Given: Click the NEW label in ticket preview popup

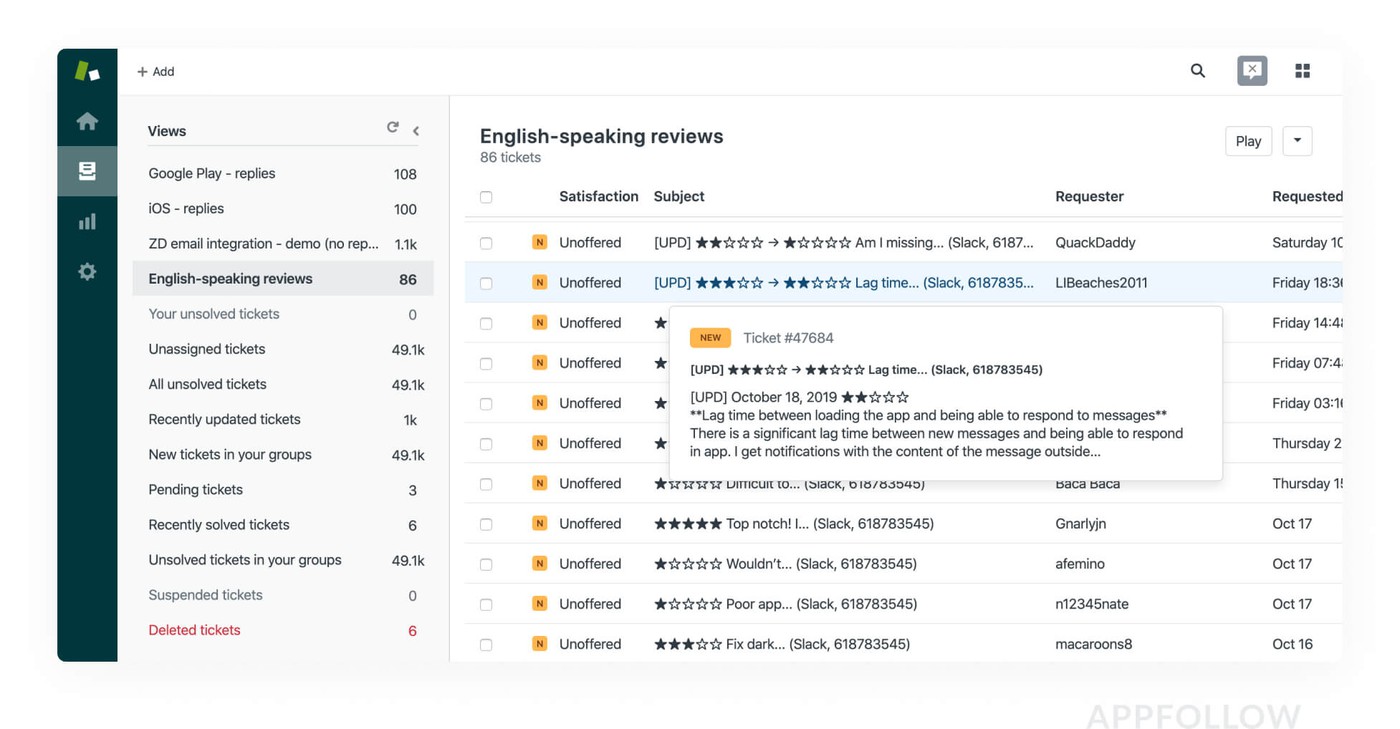Looking at the screenshot, I should pyautogui.click(x=711, y=338).
